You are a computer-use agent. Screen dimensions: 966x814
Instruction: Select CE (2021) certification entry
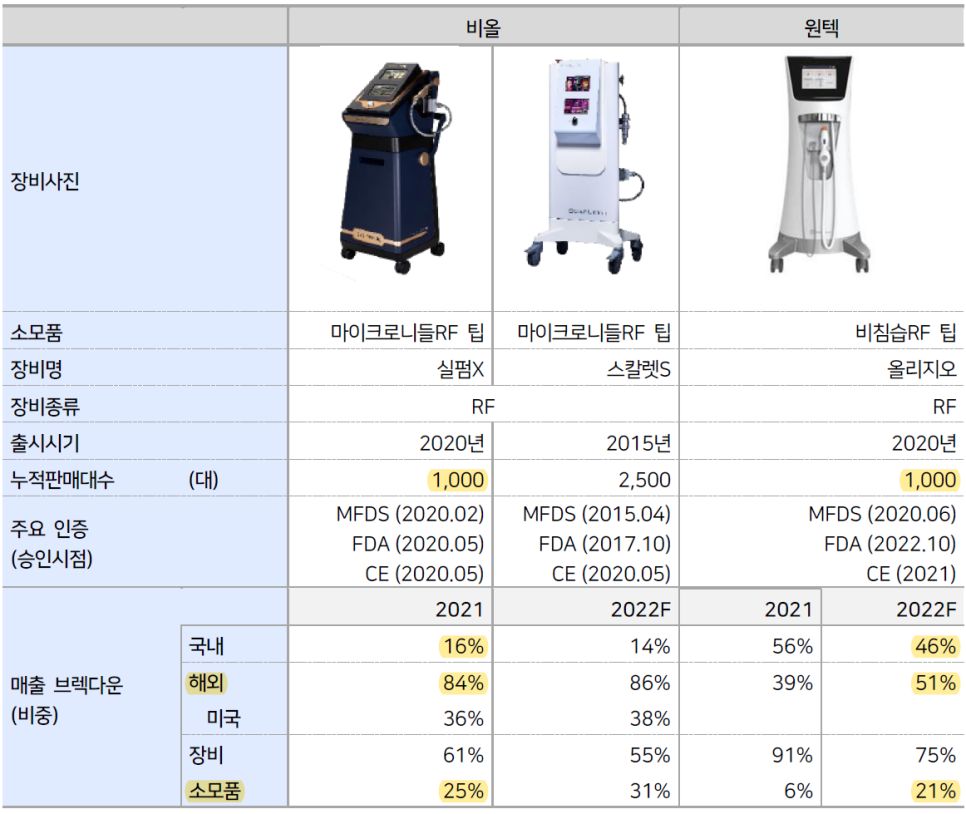[911, 574]
